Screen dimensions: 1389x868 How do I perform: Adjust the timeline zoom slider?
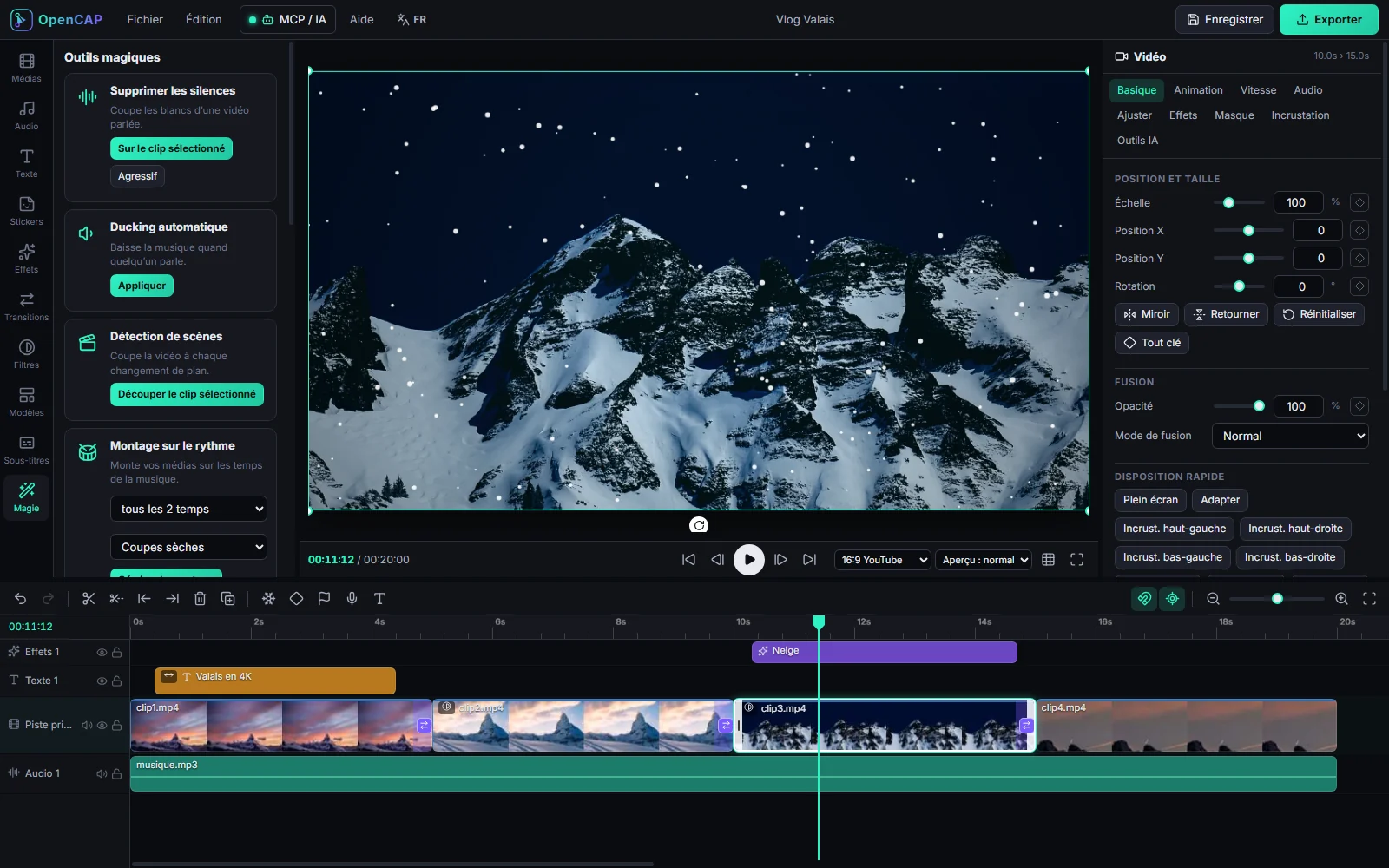tap(1277, 599)
